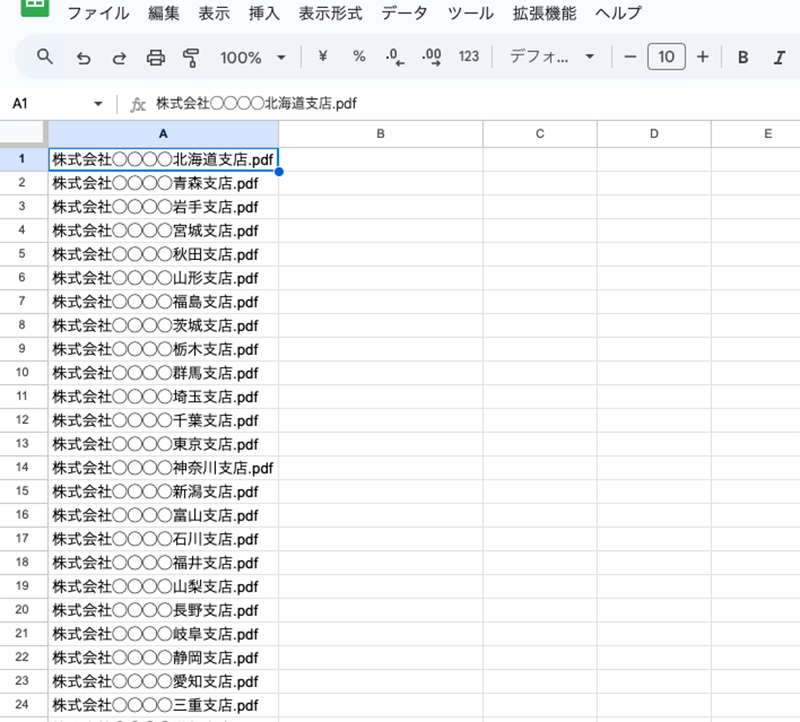
Task: Click the font size 10 input field
Action: (x=666, y=57)
